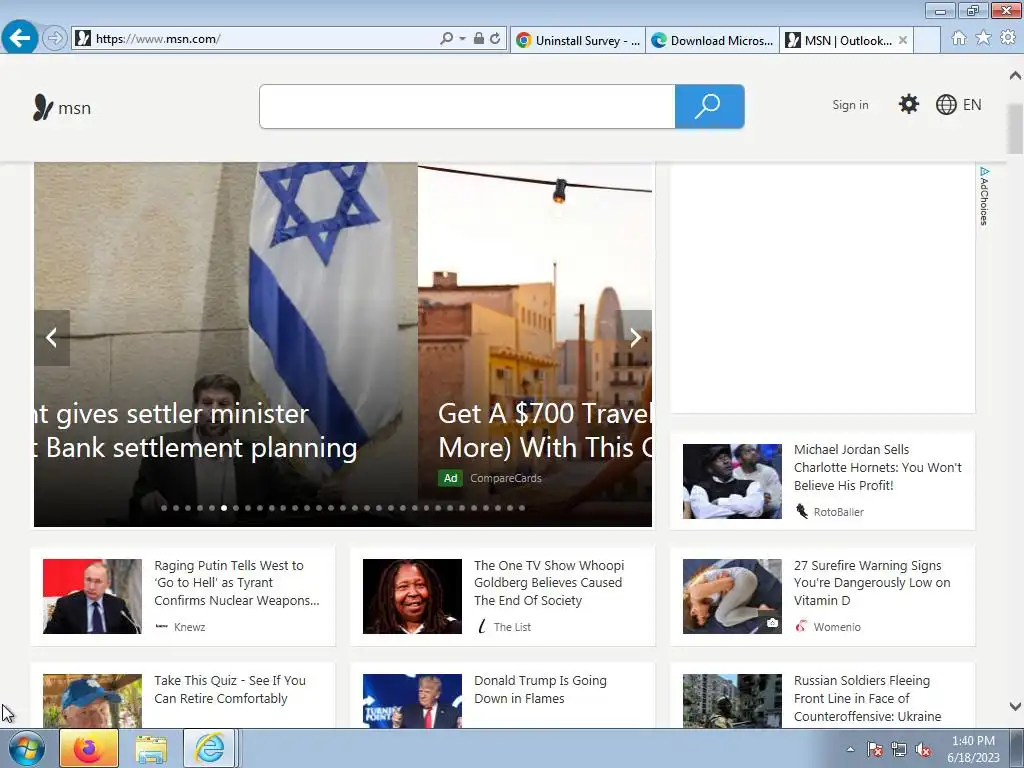Open a new blank tab
This screenshot has width=1024, height=768.
pyautogui.click(x=927, y=40)
